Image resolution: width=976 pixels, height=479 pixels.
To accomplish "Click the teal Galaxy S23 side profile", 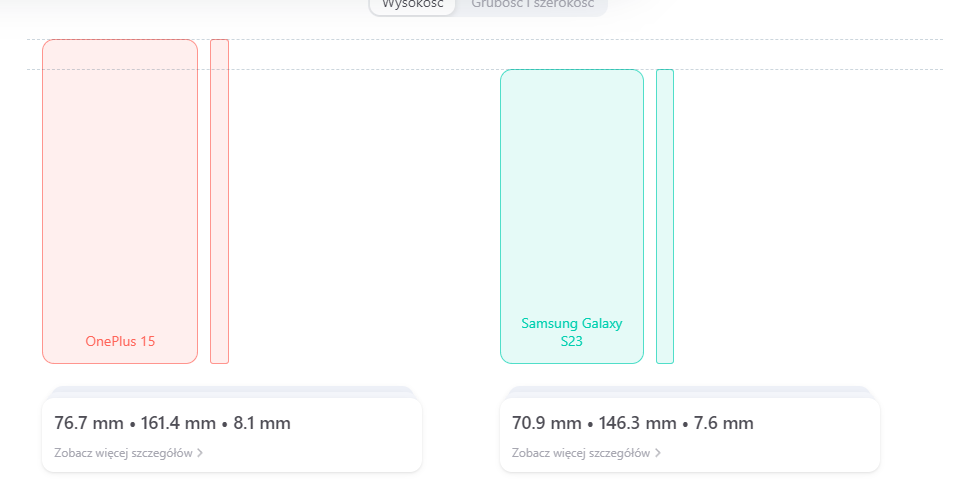I will pyautogui.click(x=664, y=215).
